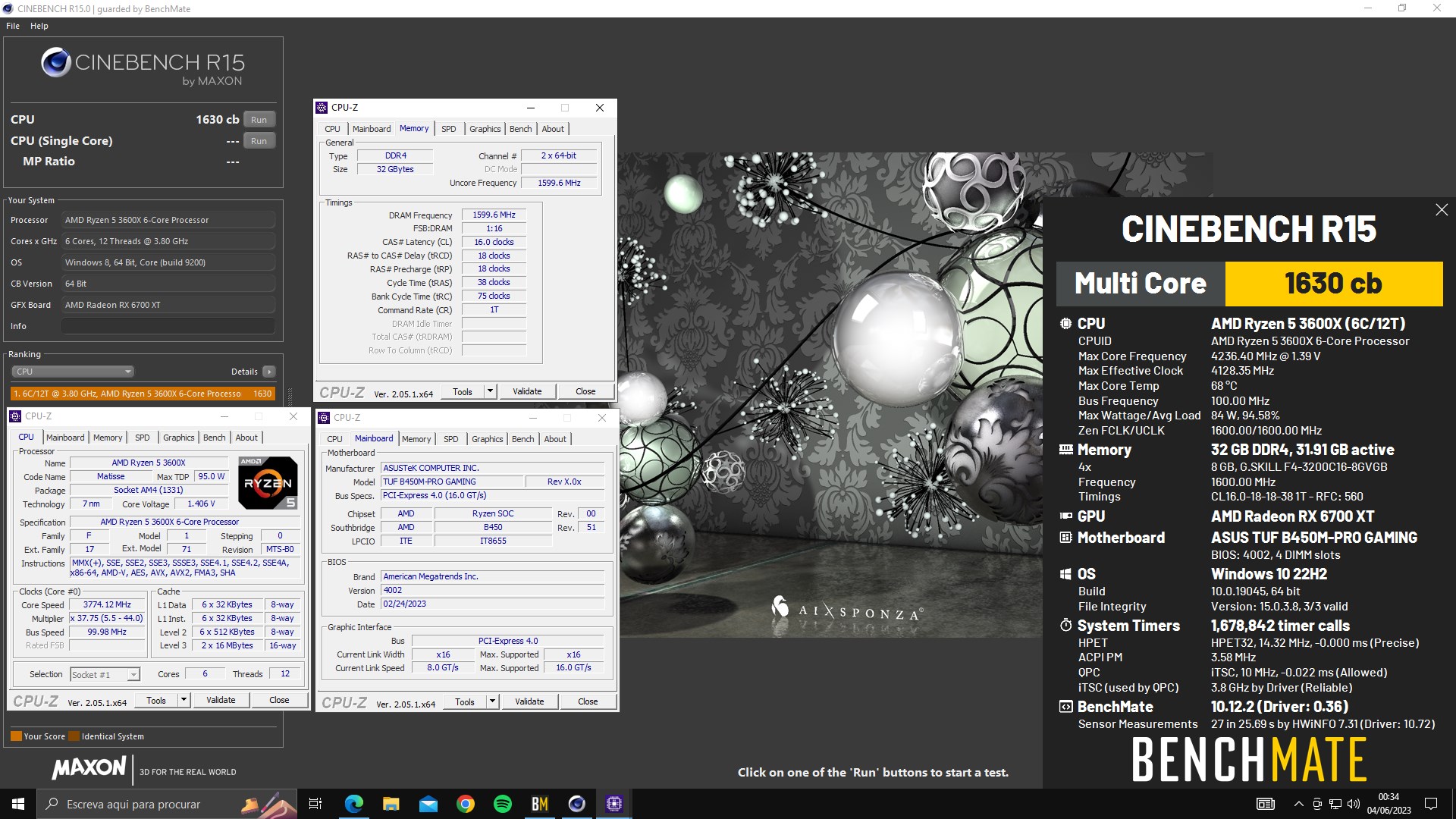Open SPD tab in Memory CPU-Z window

coord(449,129)
